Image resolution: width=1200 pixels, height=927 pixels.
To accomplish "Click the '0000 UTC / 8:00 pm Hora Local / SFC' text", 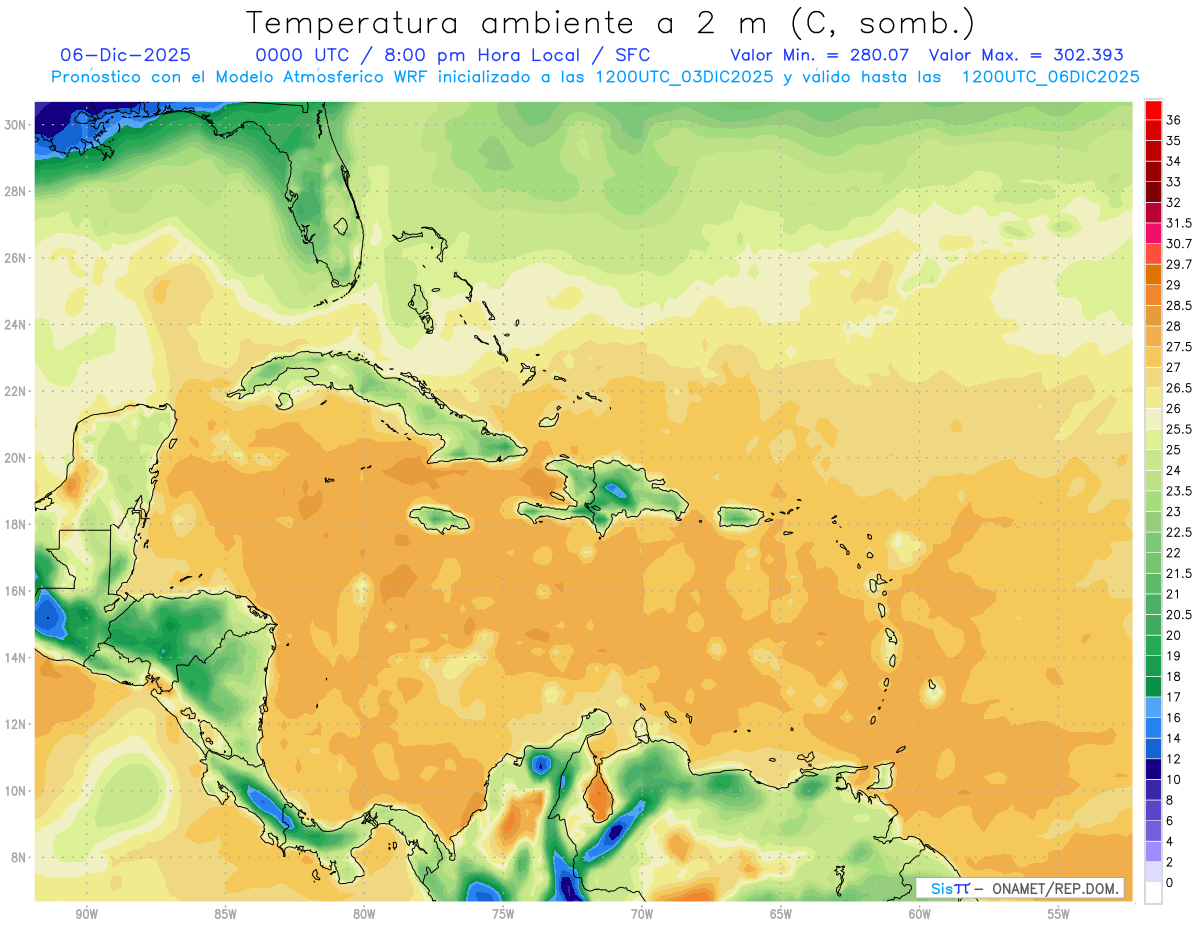I will [453, 55].
